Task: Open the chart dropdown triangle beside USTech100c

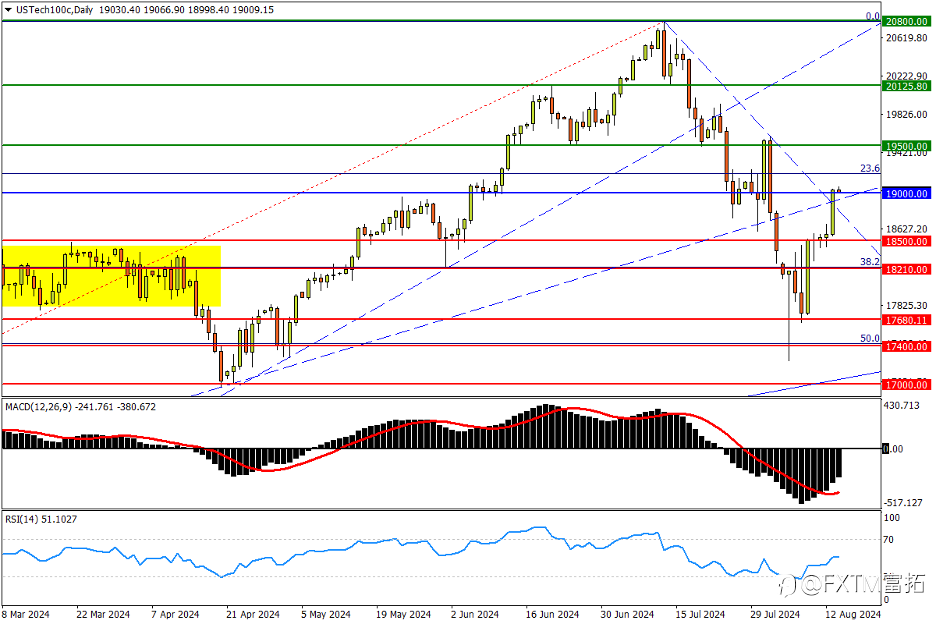Action: [x=8, y=10]
